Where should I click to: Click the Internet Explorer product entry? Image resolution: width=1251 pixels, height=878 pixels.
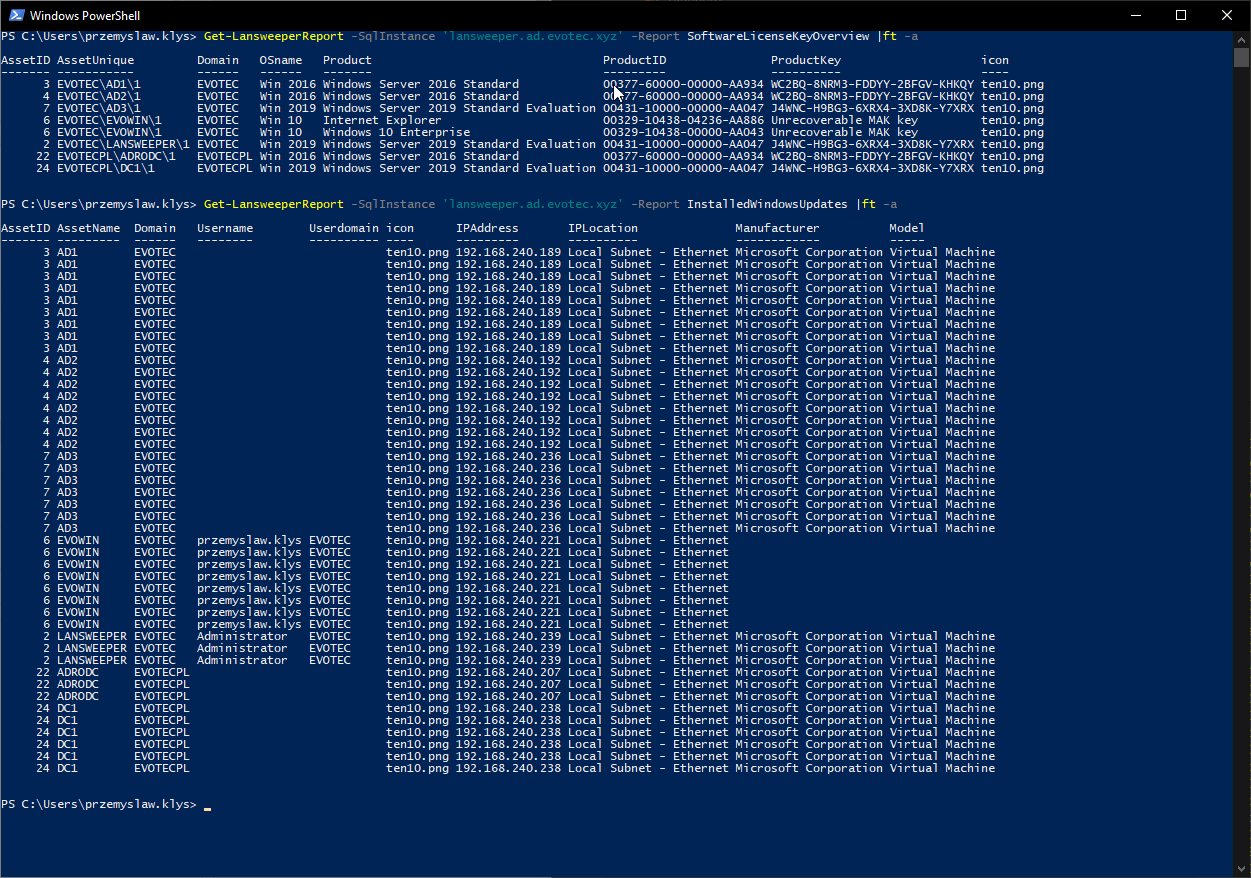click(x=381, y=120)
